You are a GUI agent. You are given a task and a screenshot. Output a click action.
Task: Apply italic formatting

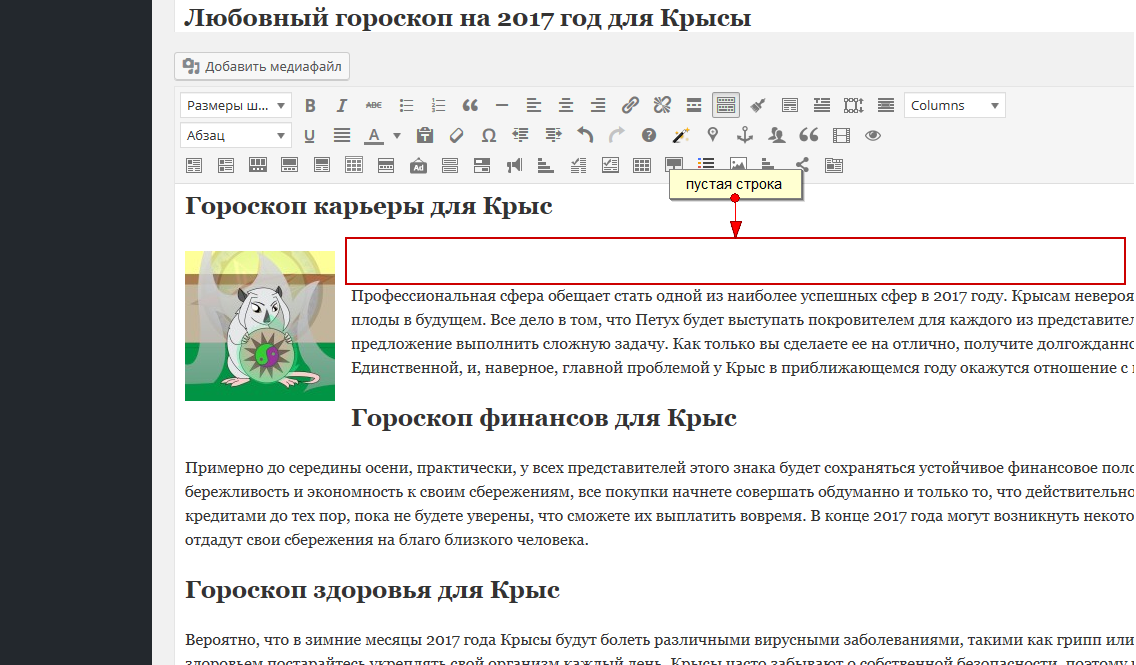pyautogui.click(x=341, y=105)
